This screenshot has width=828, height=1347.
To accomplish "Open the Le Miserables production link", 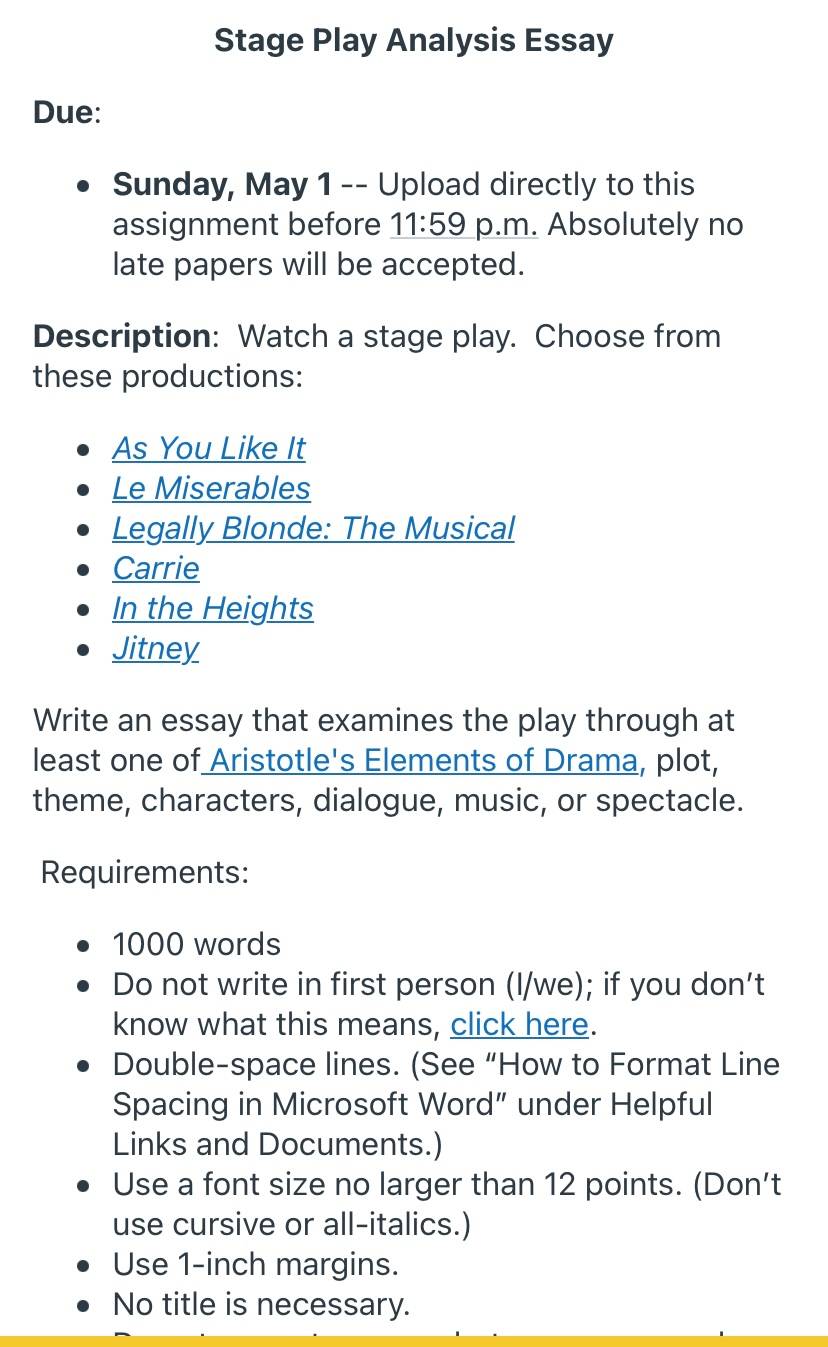I will 211,488.
